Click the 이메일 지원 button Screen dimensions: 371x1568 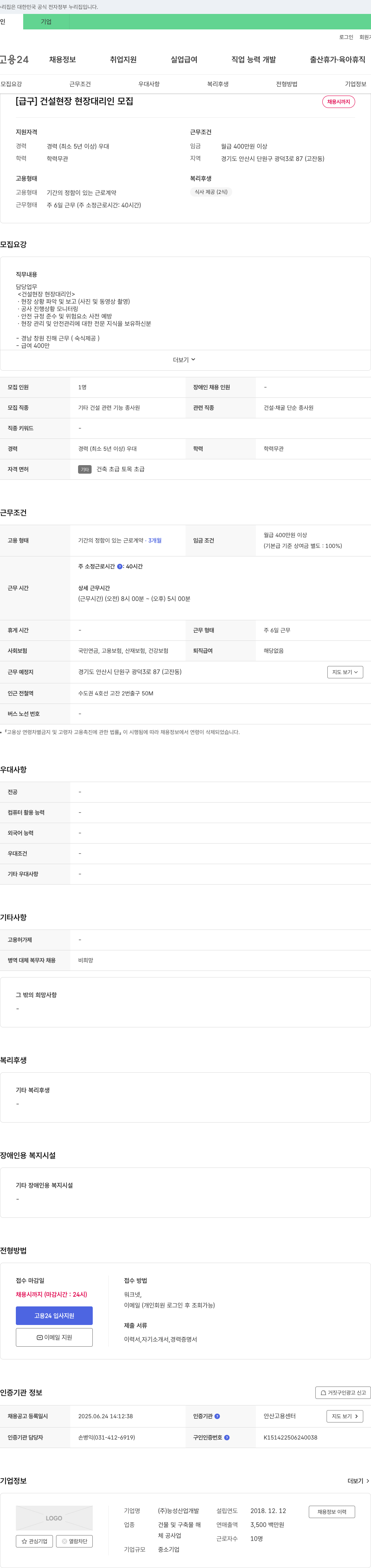[54, 1338]
